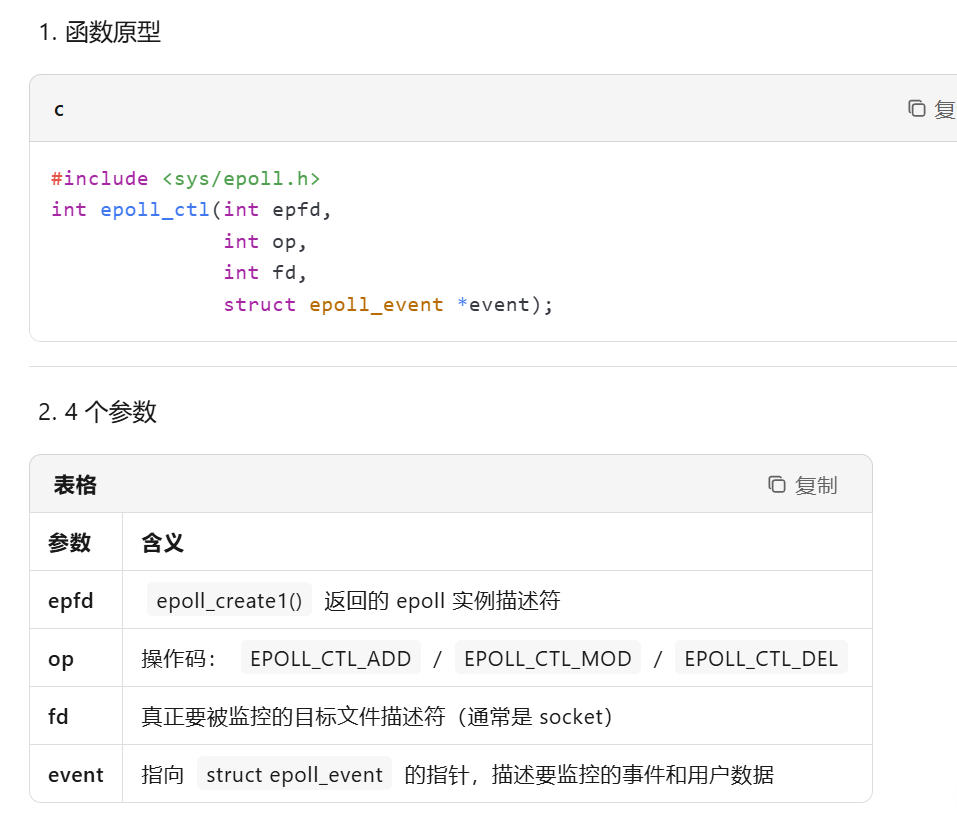Screen dimensions: 957x821
Task: Click the 复制 button of the table
Action: click(803, 485)
